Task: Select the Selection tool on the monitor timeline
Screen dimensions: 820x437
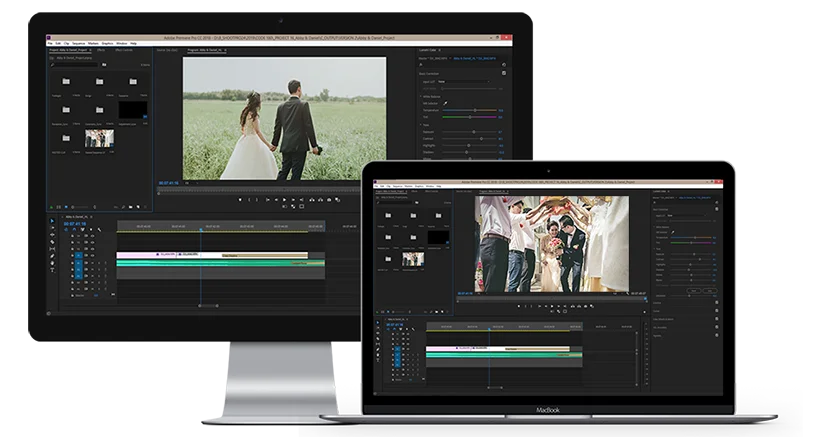Action: (x=52, y=221)
